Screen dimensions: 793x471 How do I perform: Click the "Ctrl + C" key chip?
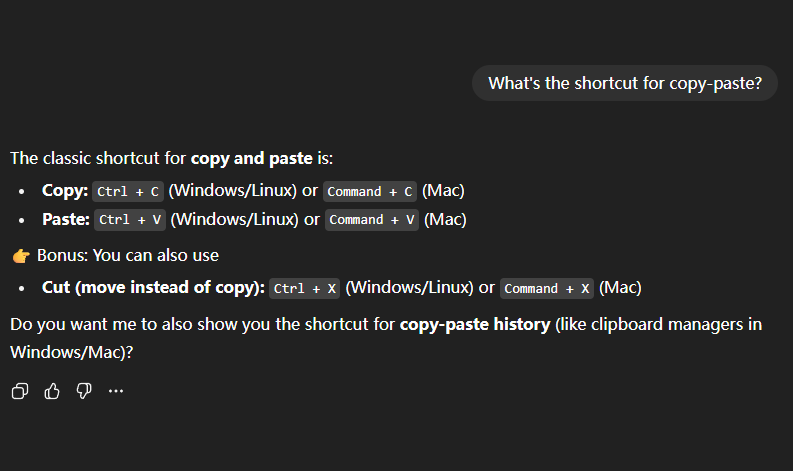pos(128,191)
